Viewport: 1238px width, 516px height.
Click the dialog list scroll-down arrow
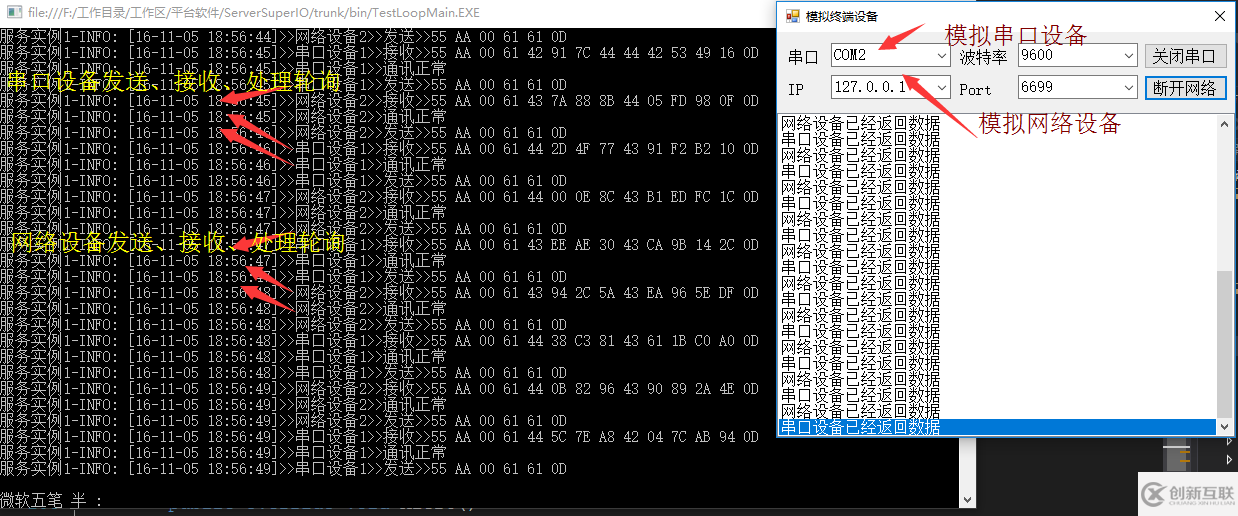click(x=1225, y=427)
